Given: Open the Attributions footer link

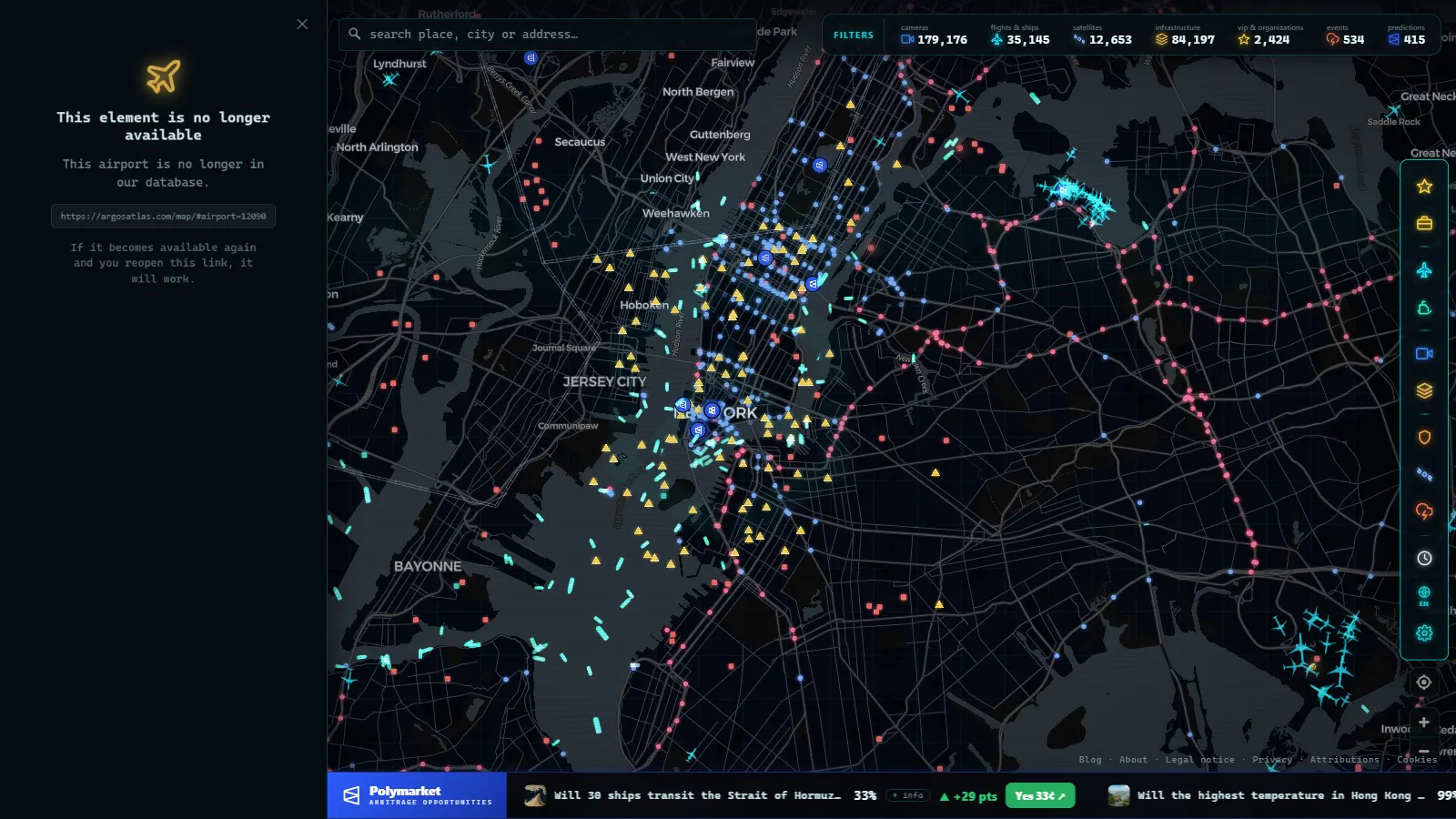Looking at the screenshot, I should click(x=1344, y=760).
